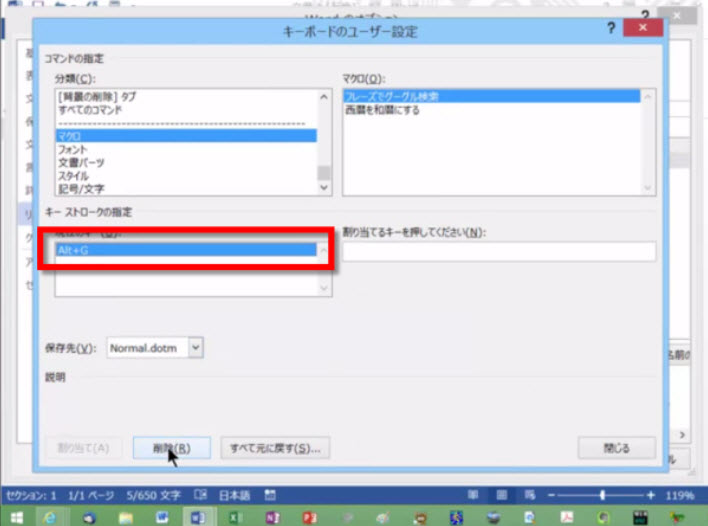
Task: Click the dialog help question mark icon
Action: coord(611,29)
